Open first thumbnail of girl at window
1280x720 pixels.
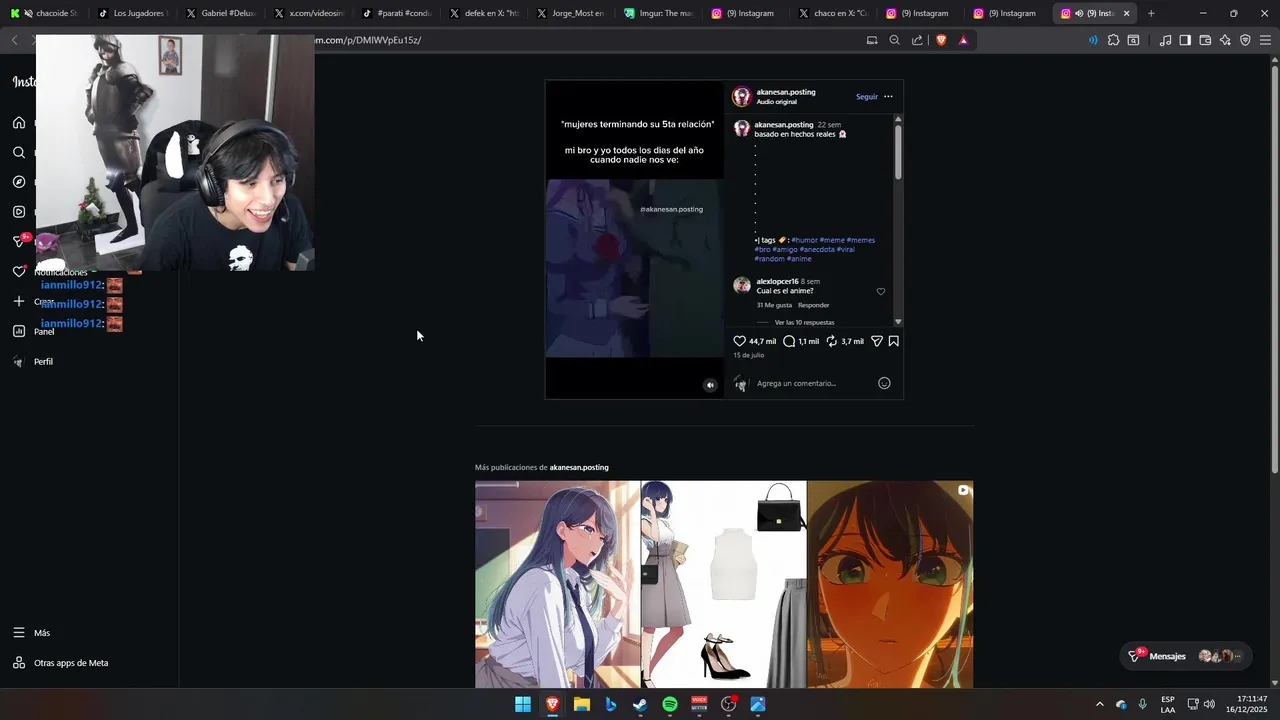[557, 584]
